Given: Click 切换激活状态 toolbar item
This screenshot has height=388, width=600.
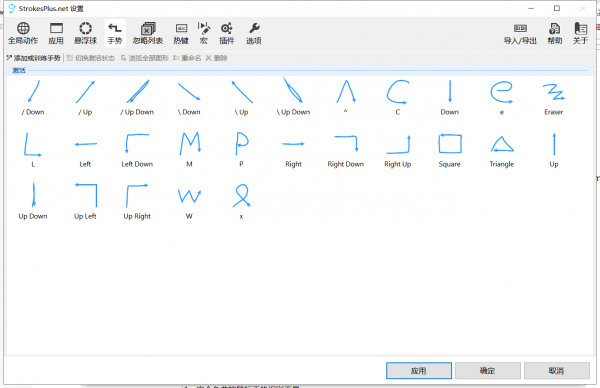Looking at the screenshot, I should 91,58.
